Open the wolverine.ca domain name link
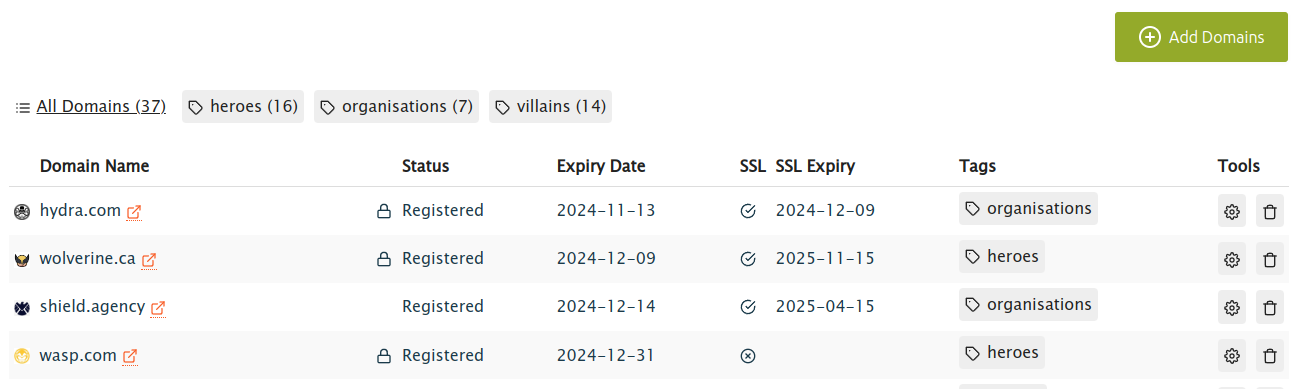 (87, 258)
